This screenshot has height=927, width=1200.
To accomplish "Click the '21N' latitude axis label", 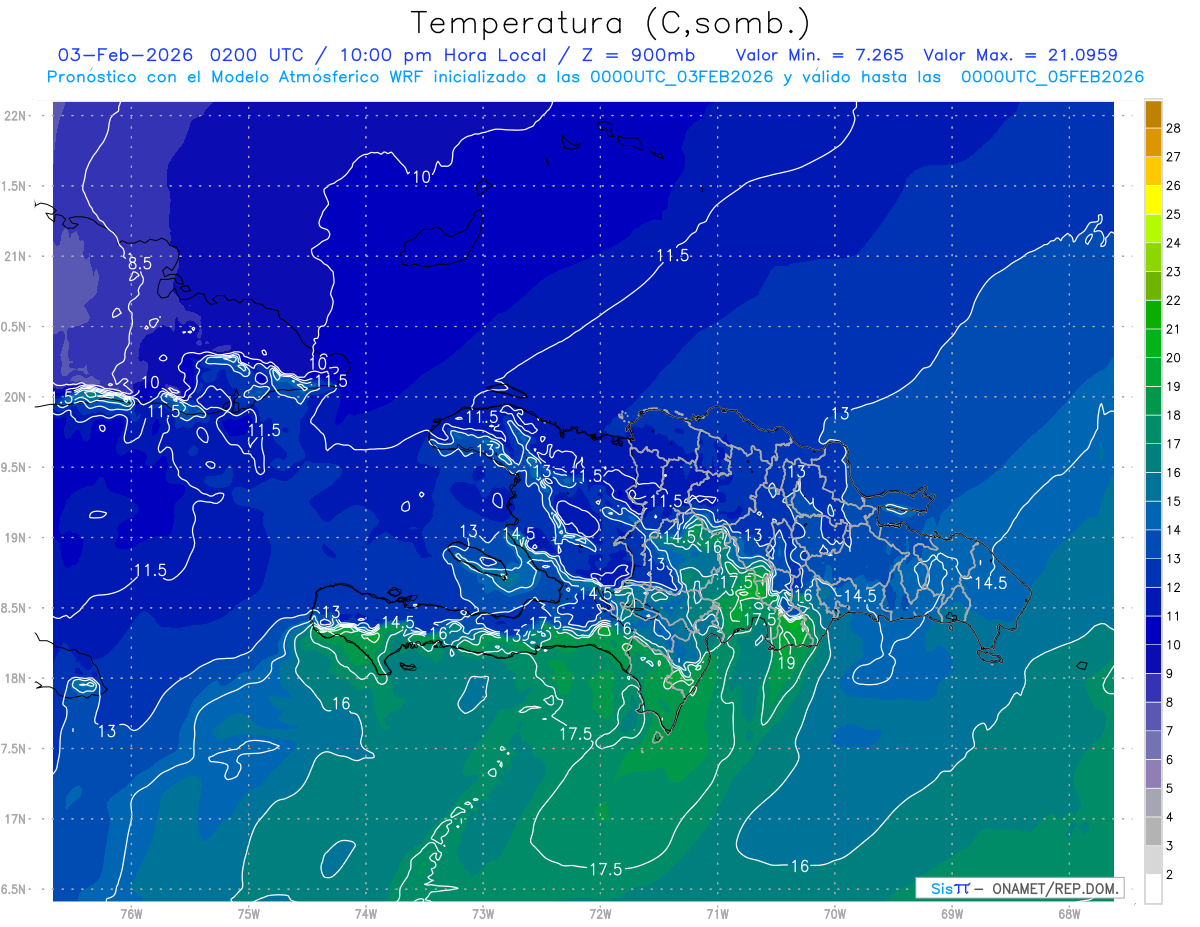I will [16, 256].
